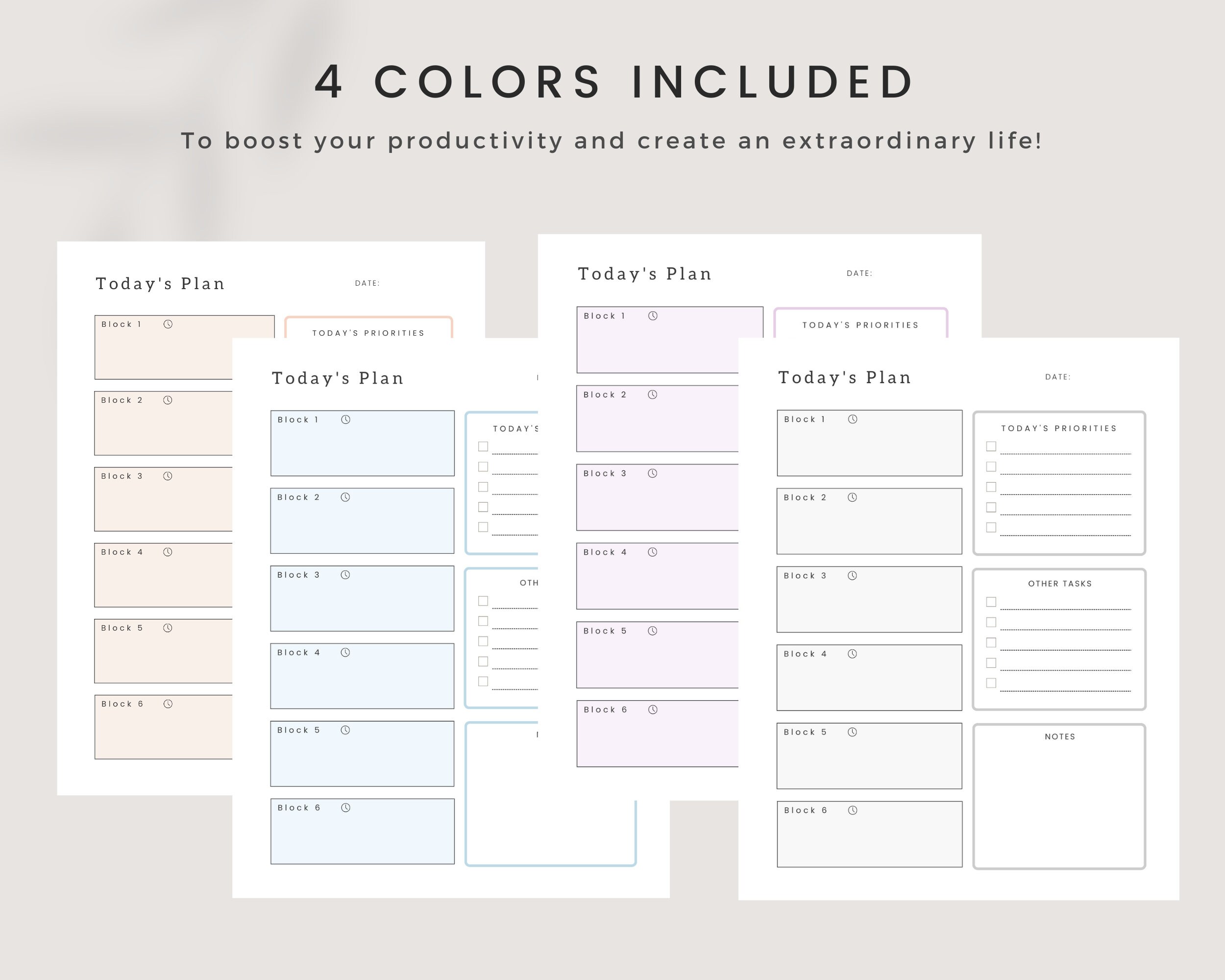Viewport: 1225px width, 980px height.
Task: Click the clock icon in Block 1 grey planner
Action: (852, 419)
